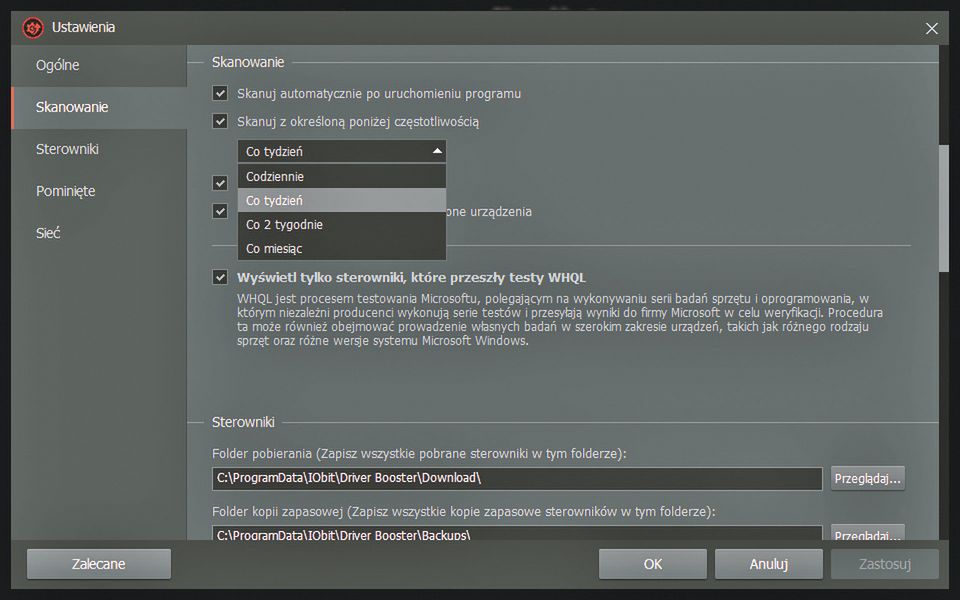Toggle 'Skanuj automatycznie po uruchomieniu programu' checkbox

(x=220, y=93)
